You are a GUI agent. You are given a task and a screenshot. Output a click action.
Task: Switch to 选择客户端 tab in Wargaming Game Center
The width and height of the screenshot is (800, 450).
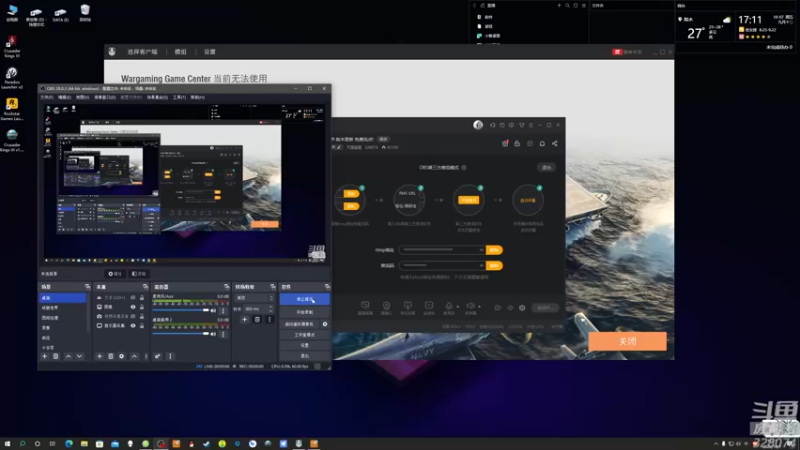click(142, 52)
